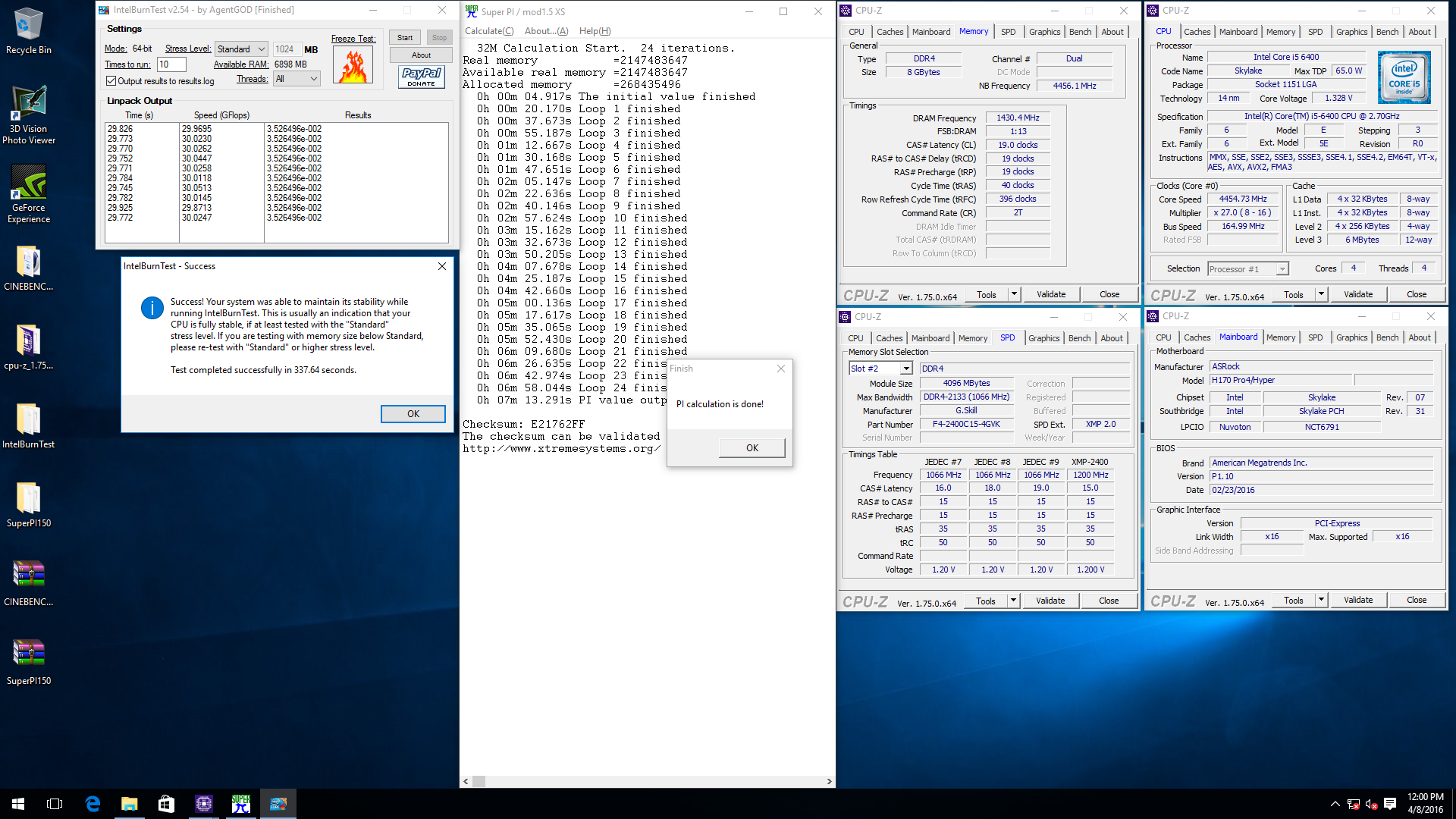This screenshot has width=1456, height=819.
Task: Click the IntelBurnTest flame logo icon
Action: [x=353, y=65]
